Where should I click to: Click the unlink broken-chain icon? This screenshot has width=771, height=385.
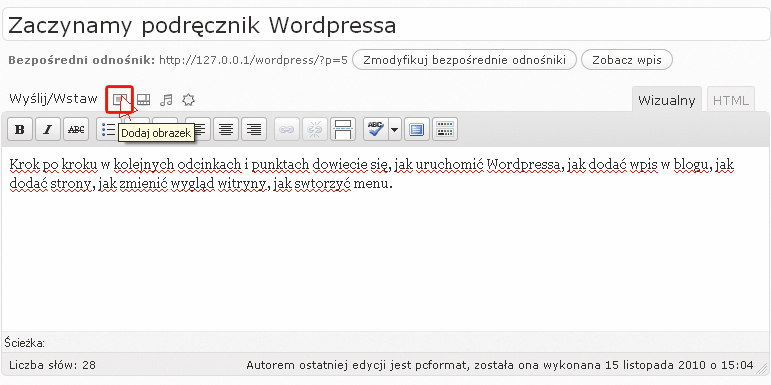(315, 129)
